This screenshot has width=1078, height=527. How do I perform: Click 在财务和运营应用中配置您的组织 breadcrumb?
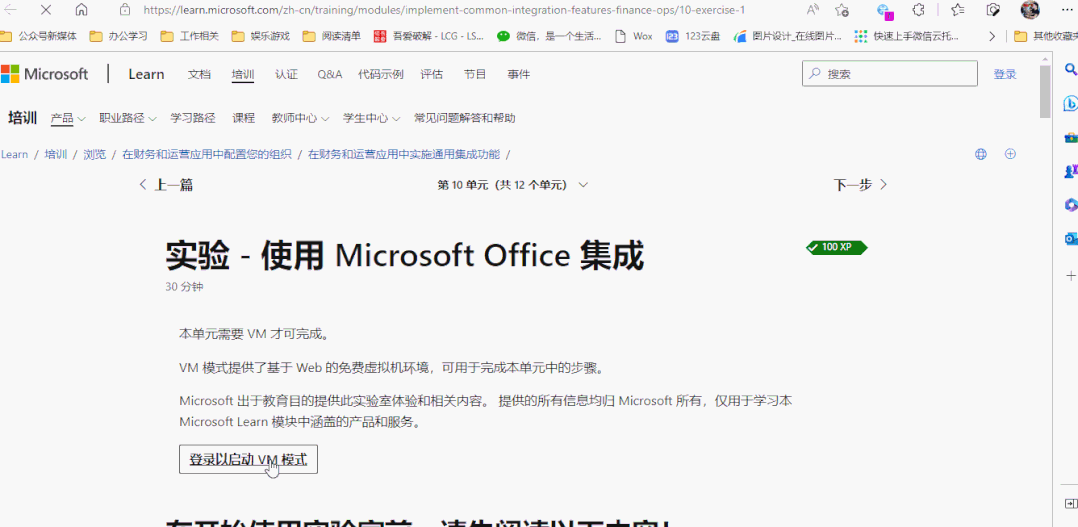pos(207,154)
